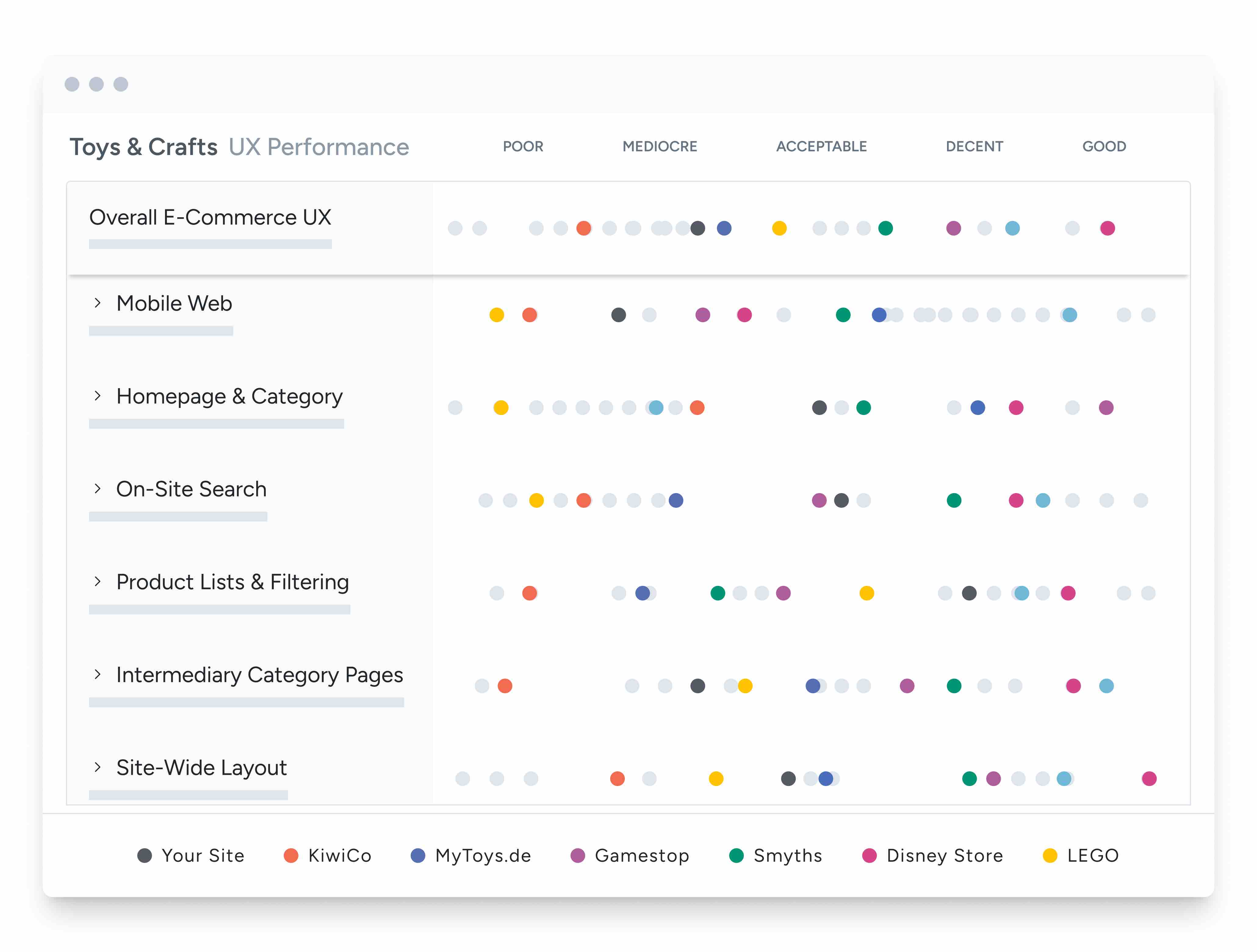Select the Smyths legend marker
The height and width of the screenshot is (952, 1257).
737,855
